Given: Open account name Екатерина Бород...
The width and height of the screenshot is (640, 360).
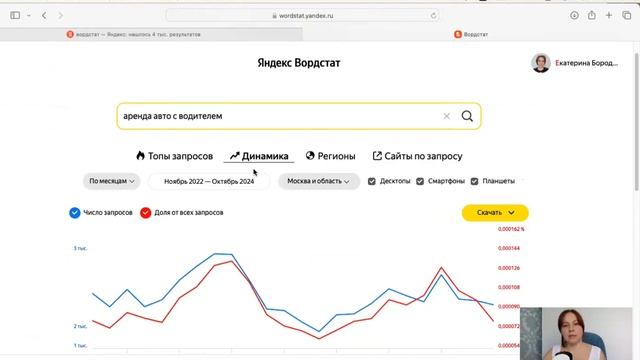Looking at the screenshot, I should (x=587, y=63).
